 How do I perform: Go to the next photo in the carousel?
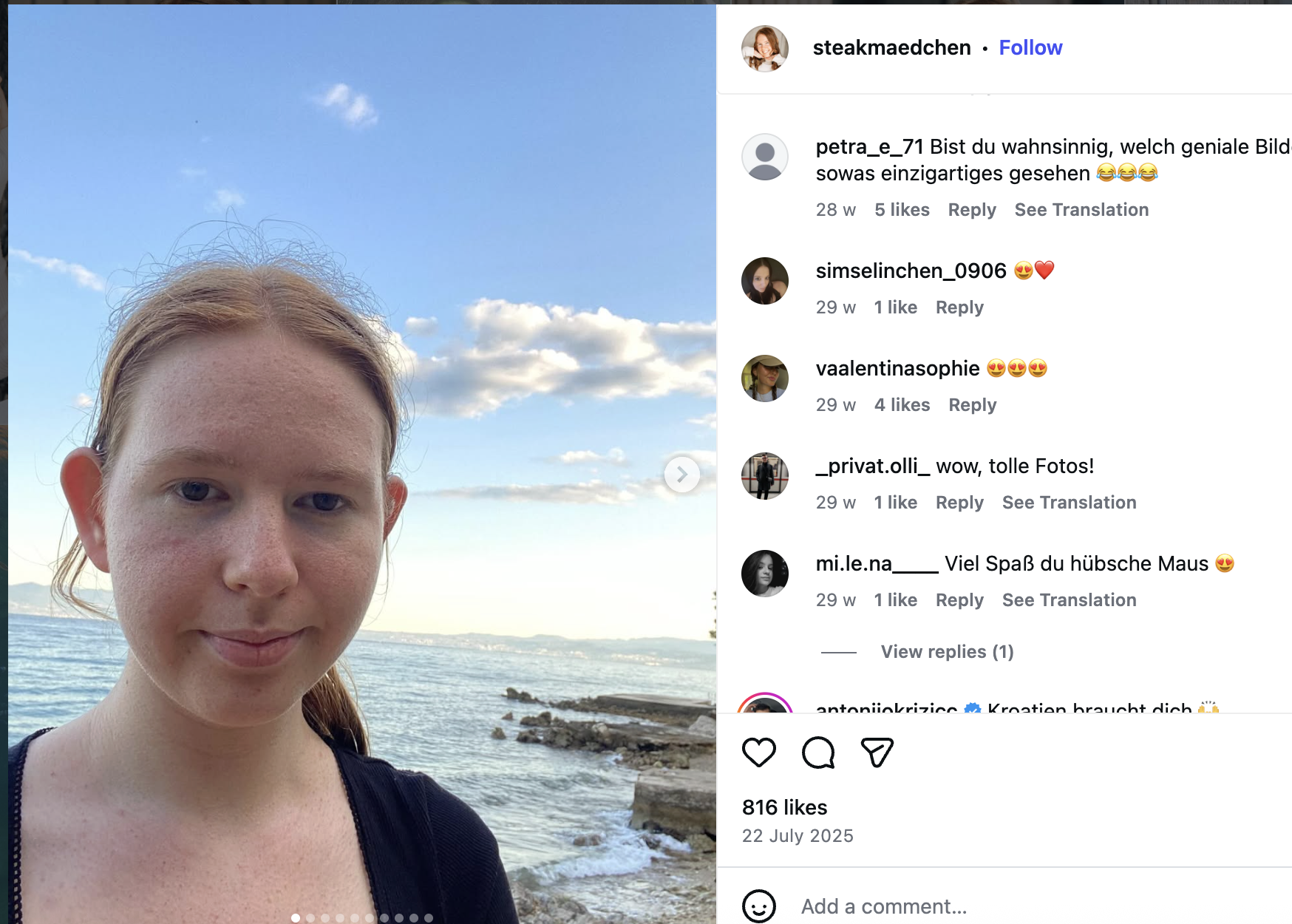682,475
